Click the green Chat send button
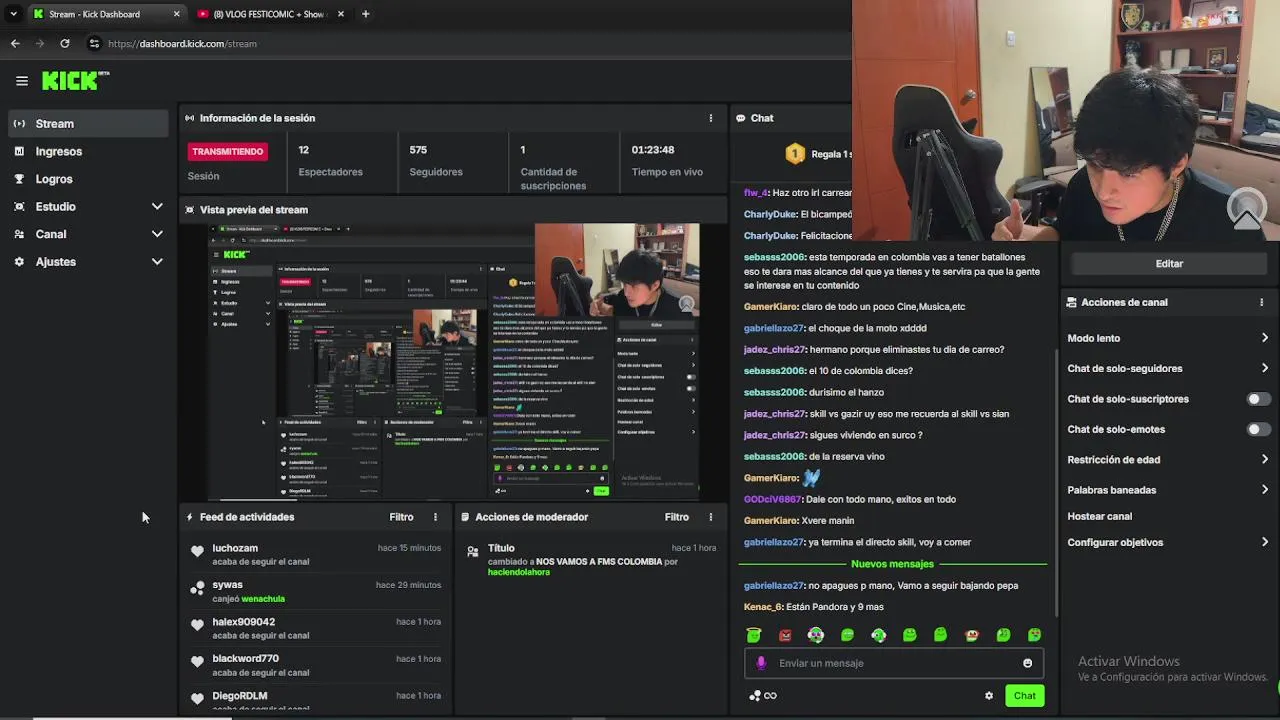The width and height of the screenshot is (1280, 720). pos(1024,696)
